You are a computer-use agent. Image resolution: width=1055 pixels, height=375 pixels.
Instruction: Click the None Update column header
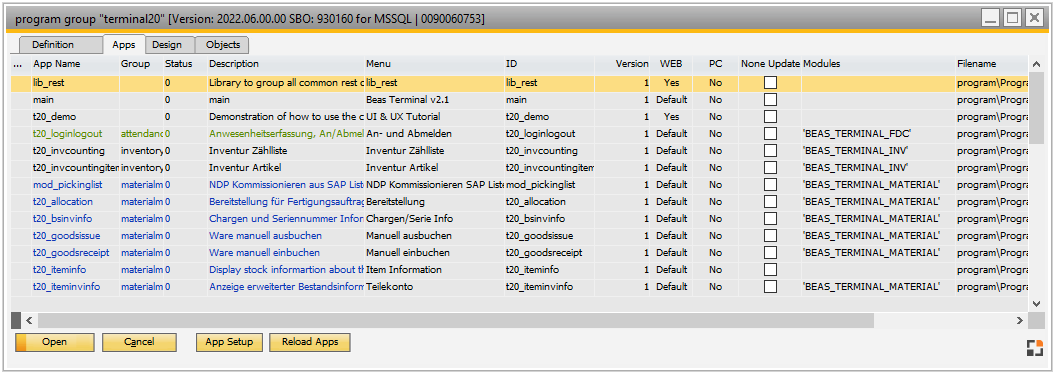[770, 64]
